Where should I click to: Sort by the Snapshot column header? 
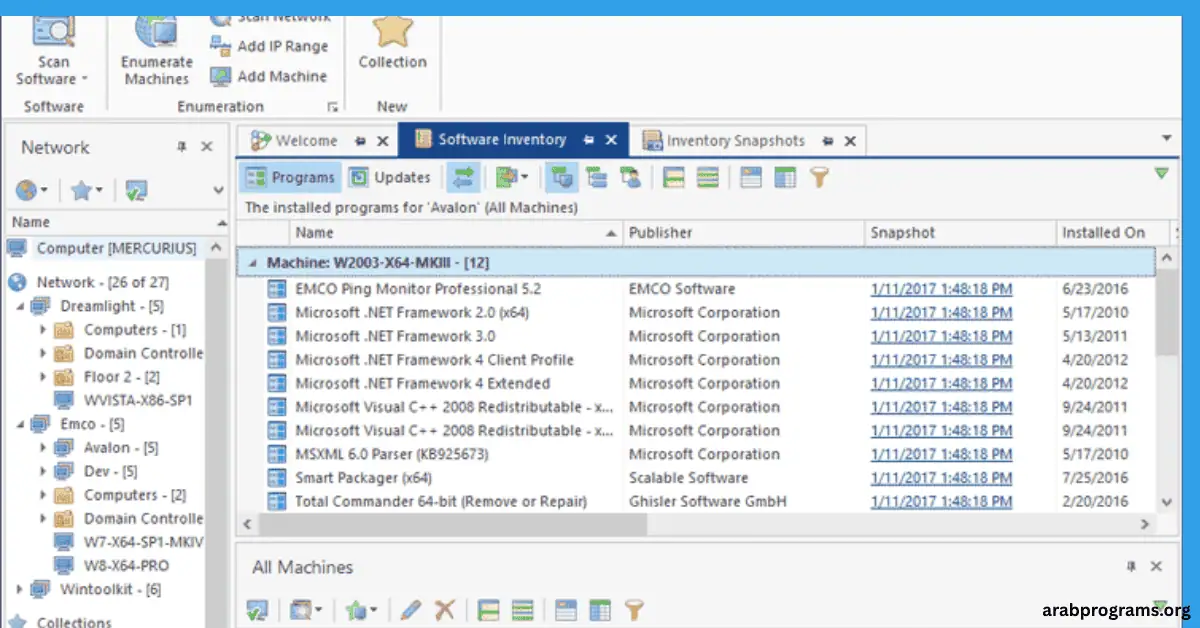960,232
